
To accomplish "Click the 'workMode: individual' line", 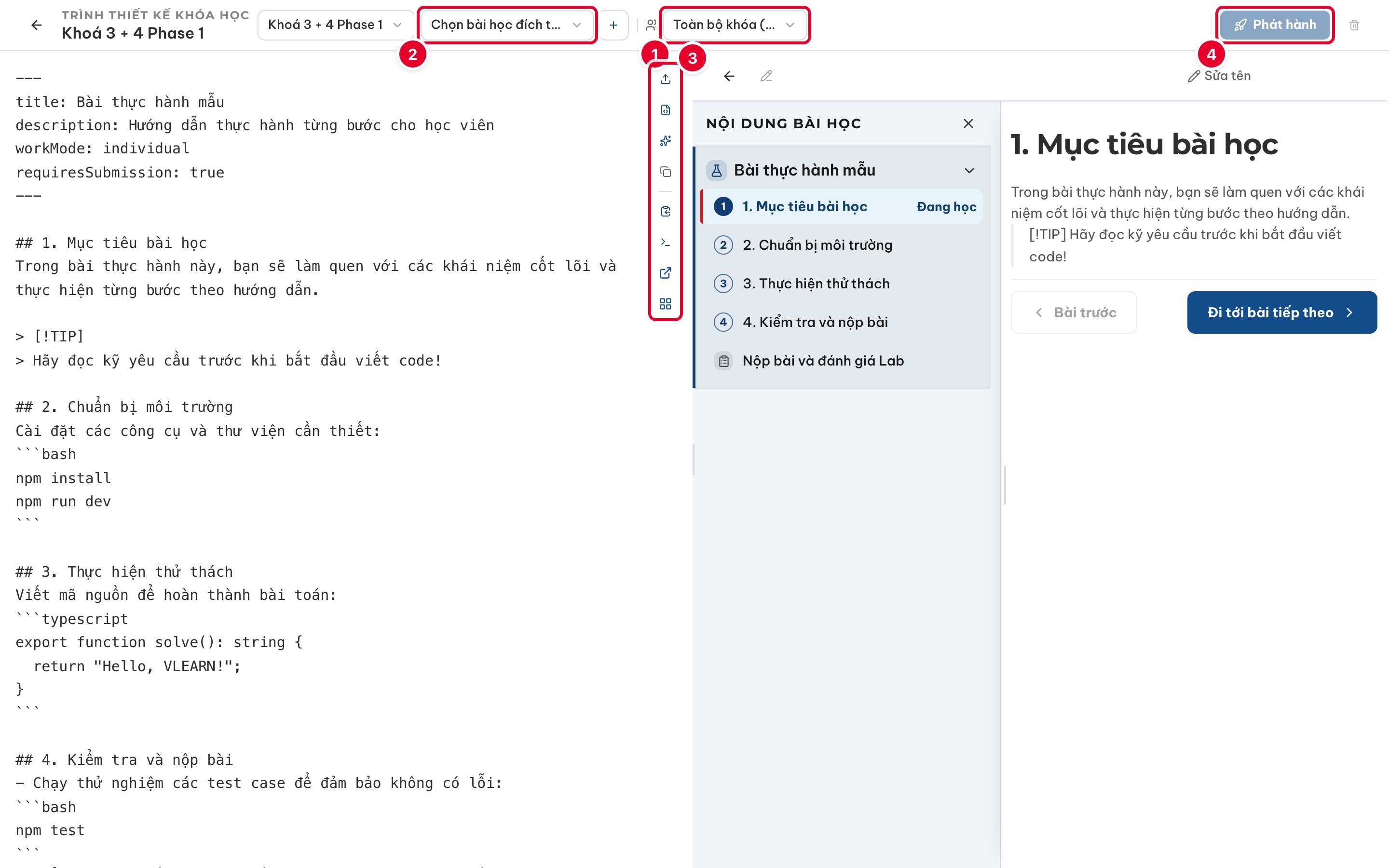I will (x=103, y=149).
